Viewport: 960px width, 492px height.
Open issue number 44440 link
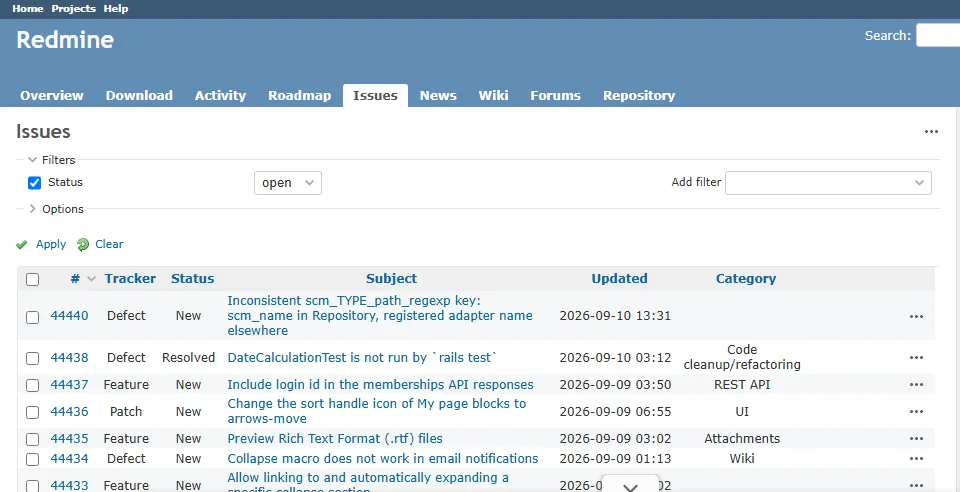(69, 316)
